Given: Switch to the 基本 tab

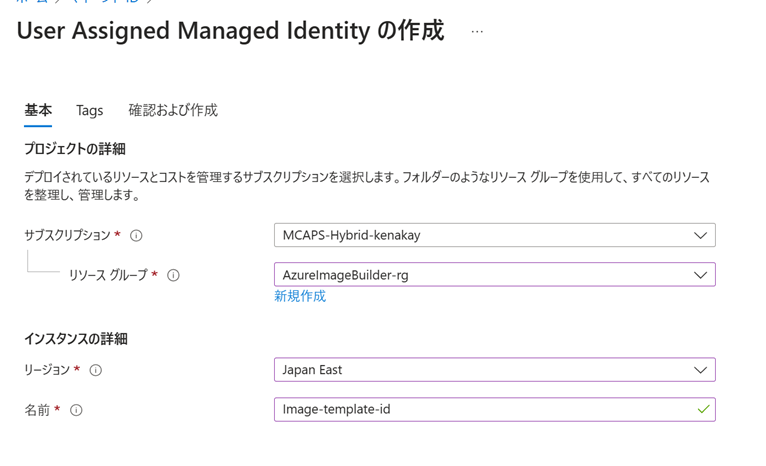Looking at the screenshot, I should click(38, 111).
